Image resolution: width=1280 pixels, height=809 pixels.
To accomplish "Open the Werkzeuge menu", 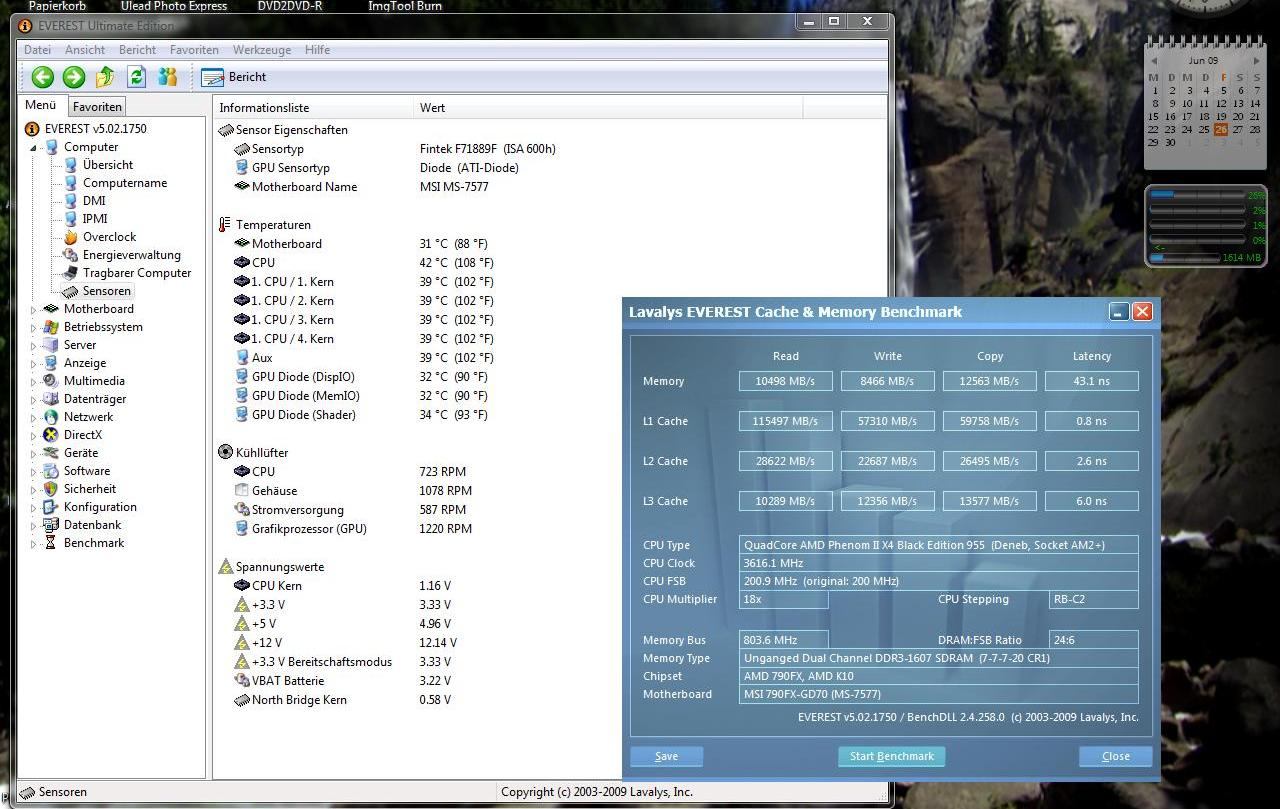I will pyautogui.click(x=262, y=50).
